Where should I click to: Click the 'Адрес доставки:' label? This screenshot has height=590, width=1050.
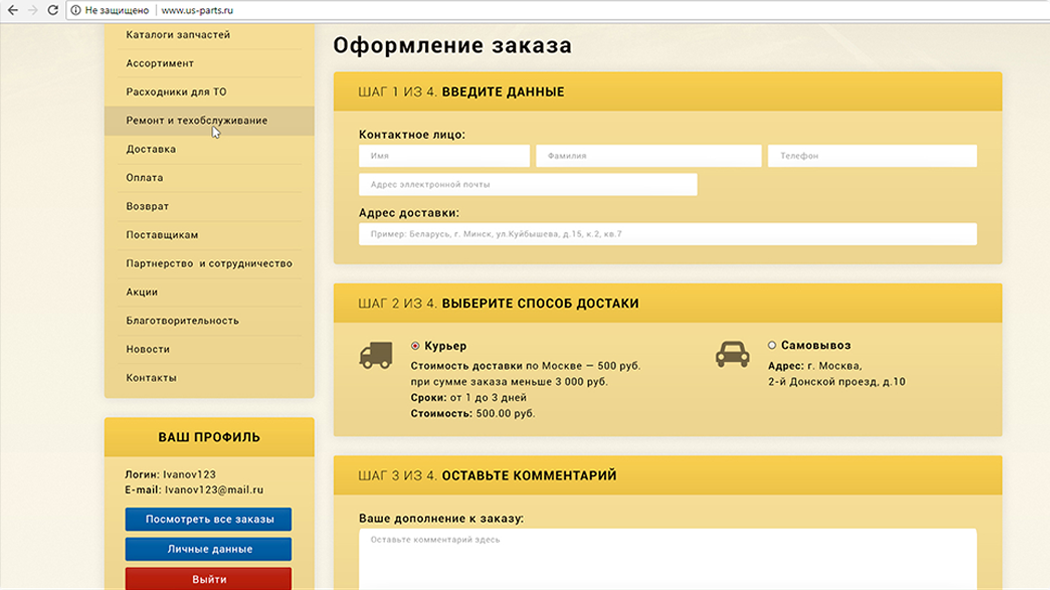[x=409, y=213]
